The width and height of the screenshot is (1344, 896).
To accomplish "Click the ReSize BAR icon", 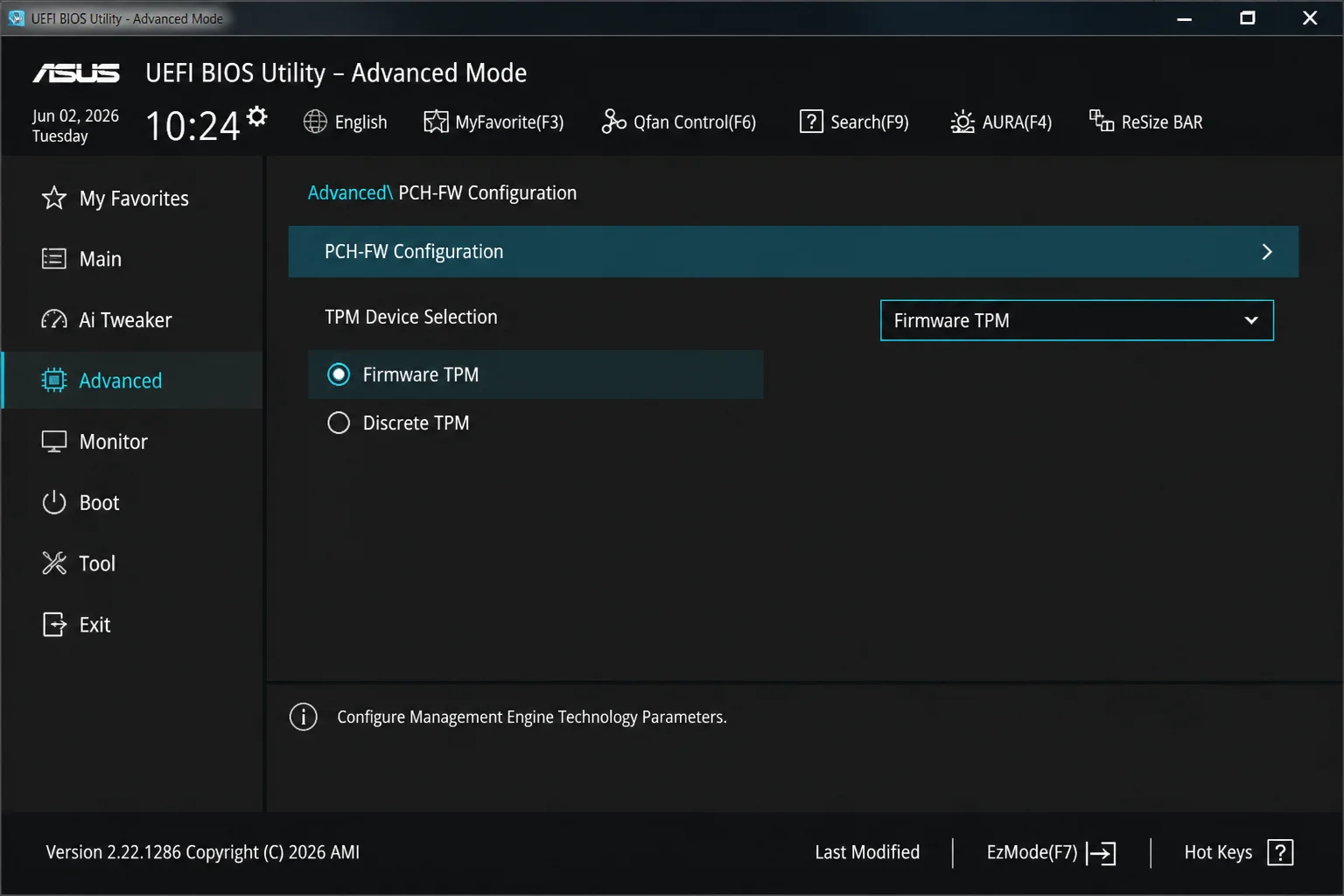I will (1102, 120).
